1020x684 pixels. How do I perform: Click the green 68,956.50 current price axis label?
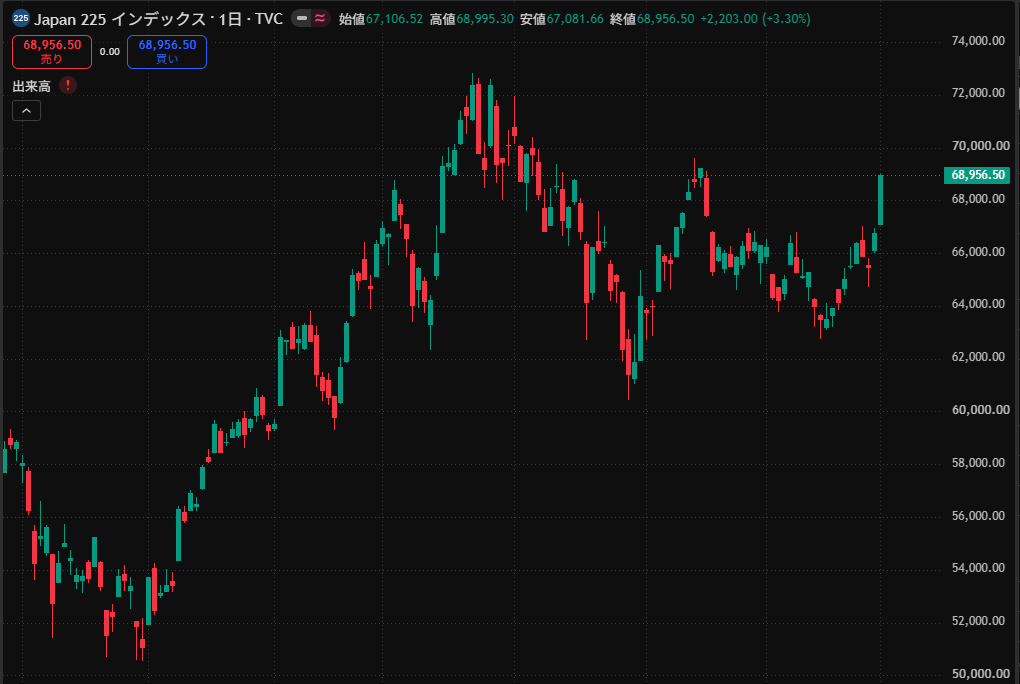click(x=977, y=174)
